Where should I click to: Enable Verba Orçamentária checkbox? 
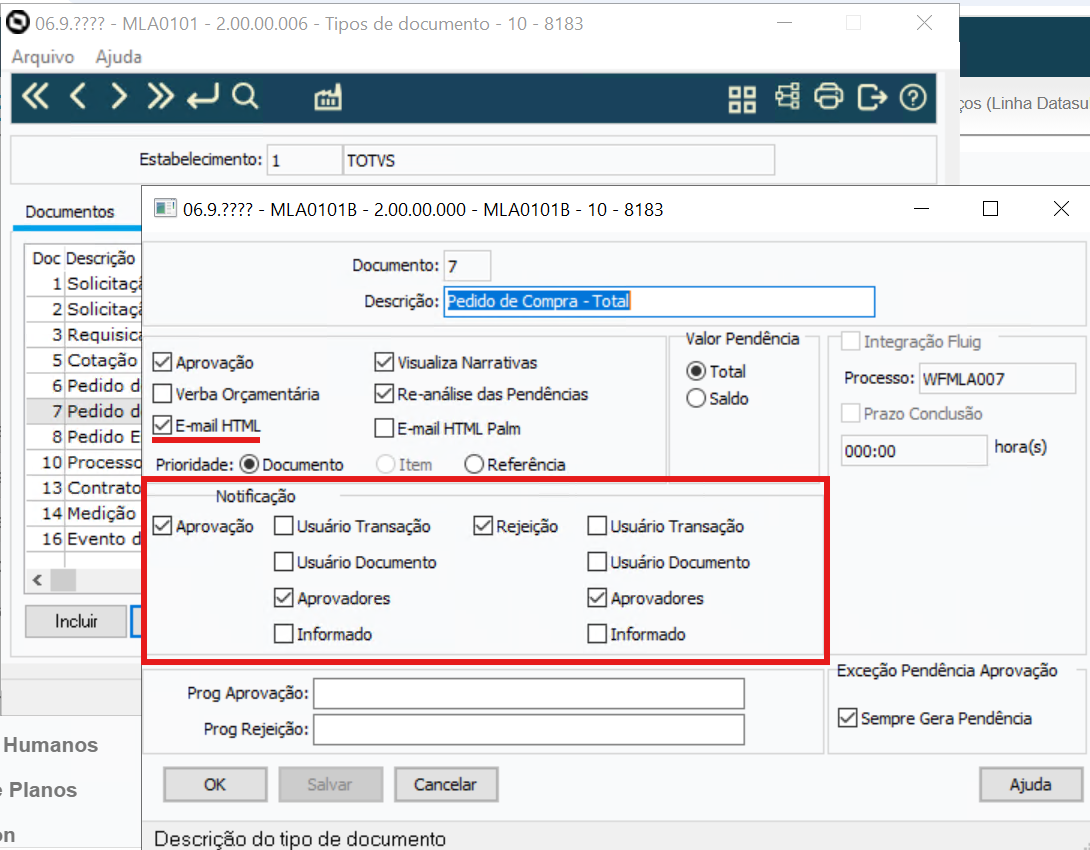[162, 394]
